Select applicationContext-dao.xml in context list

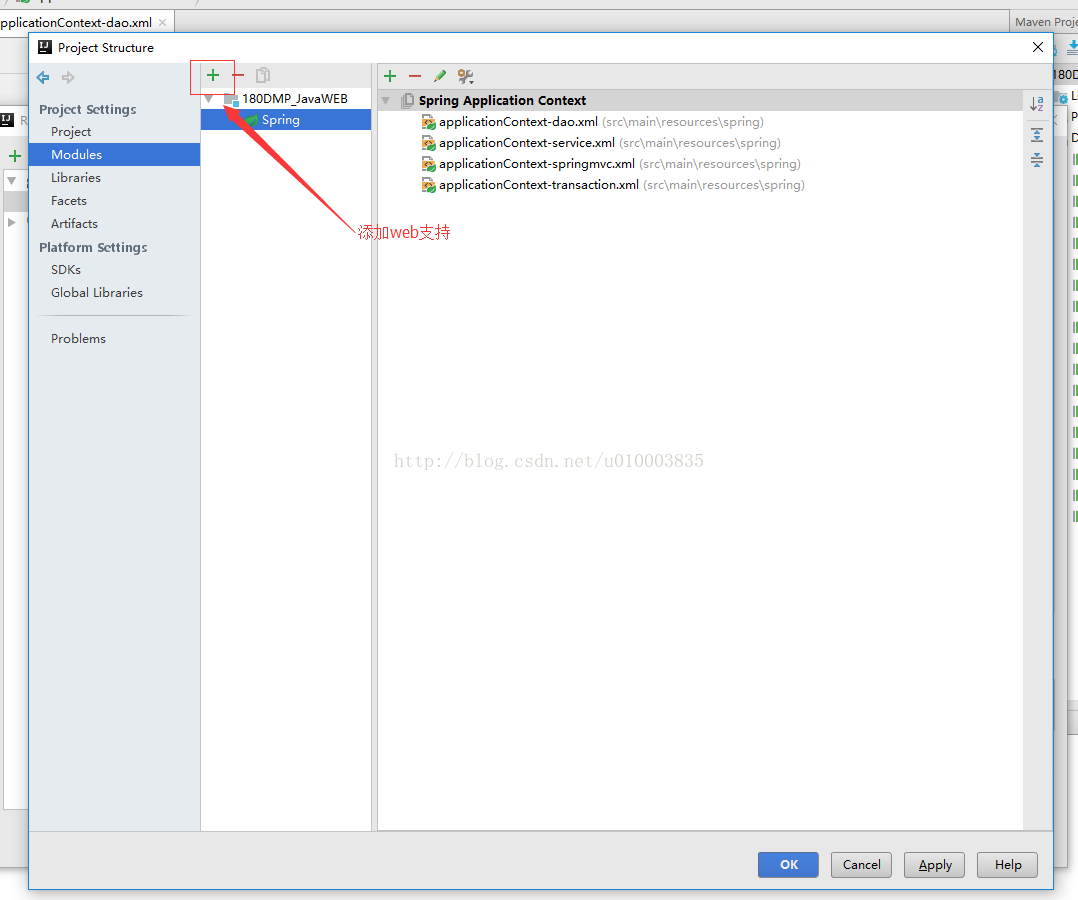tap(519, 122)
